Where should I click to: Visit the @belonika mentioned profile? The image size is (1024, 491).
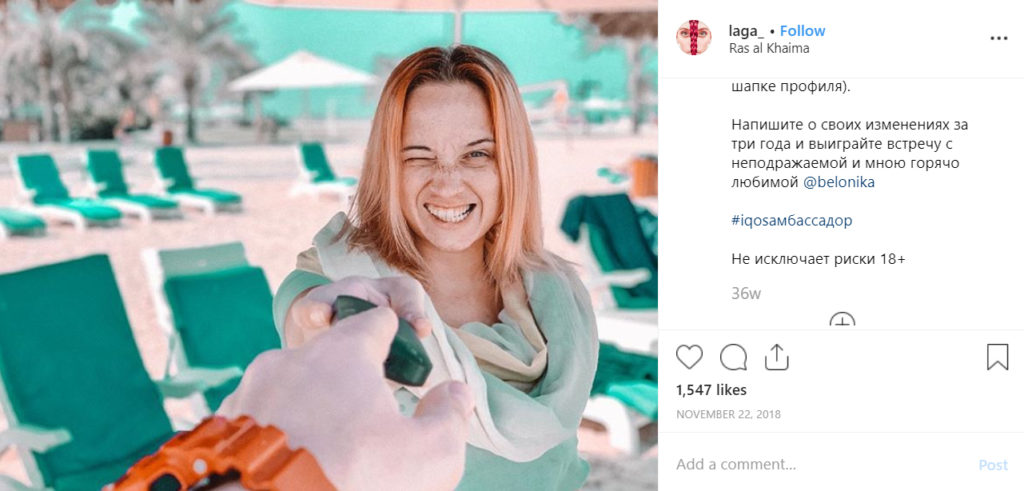click(x=839, y=183)
